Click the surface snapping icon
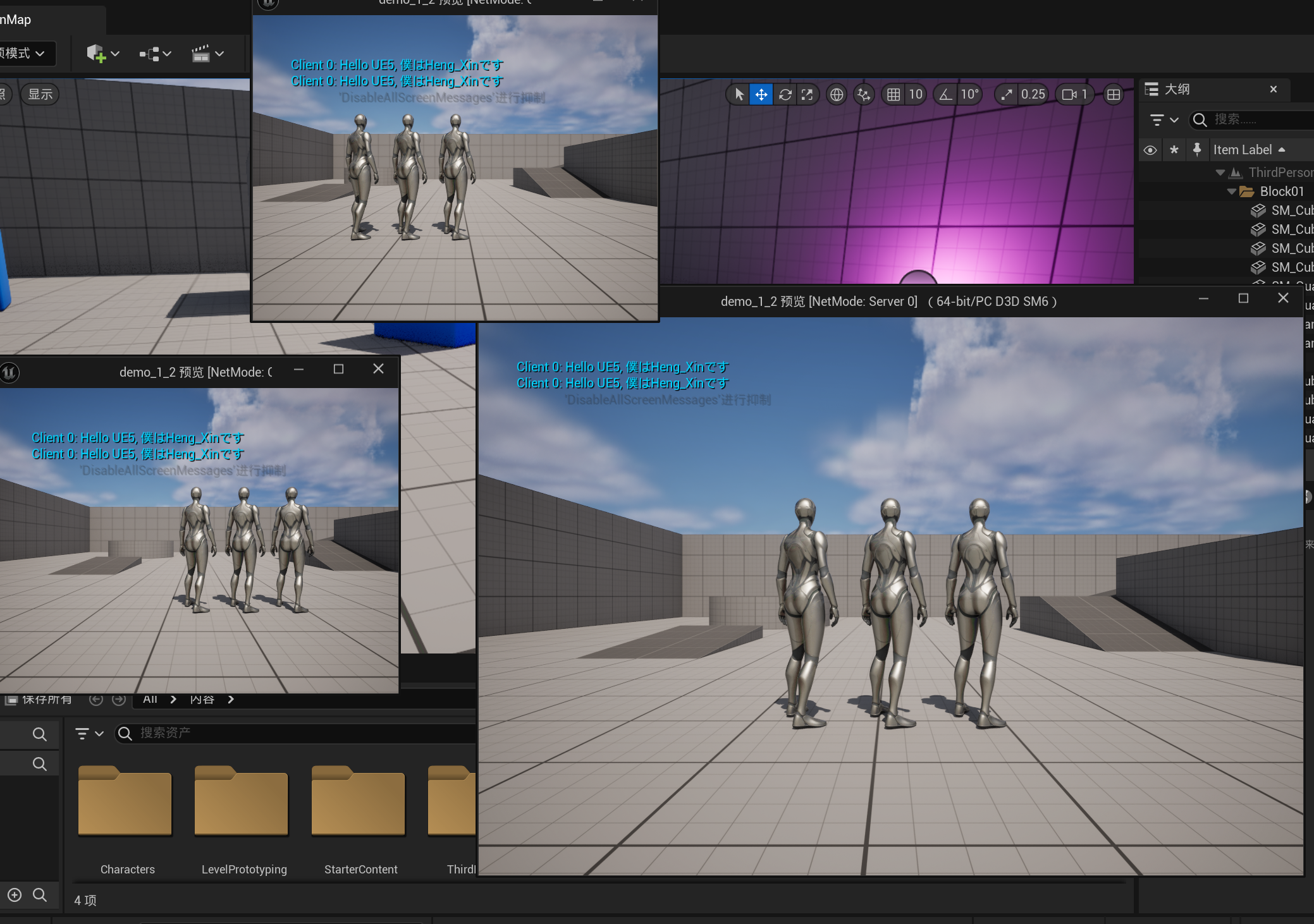This screenshot has width=1314, height=924. coord(863,95)
